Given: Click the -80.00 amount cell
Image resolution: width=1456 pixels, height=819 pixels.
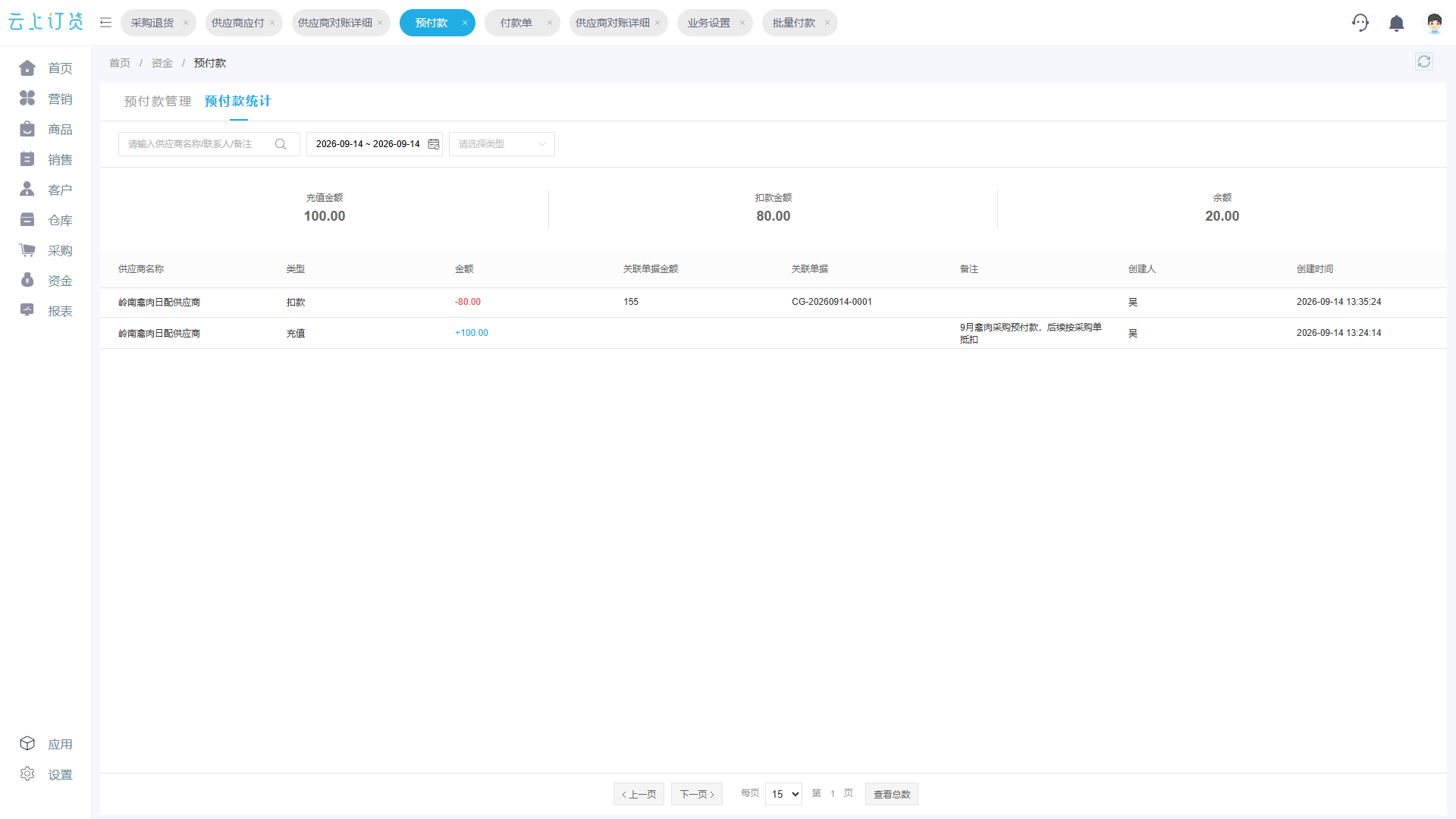Looking at the screenshot, I should [468, 302].
